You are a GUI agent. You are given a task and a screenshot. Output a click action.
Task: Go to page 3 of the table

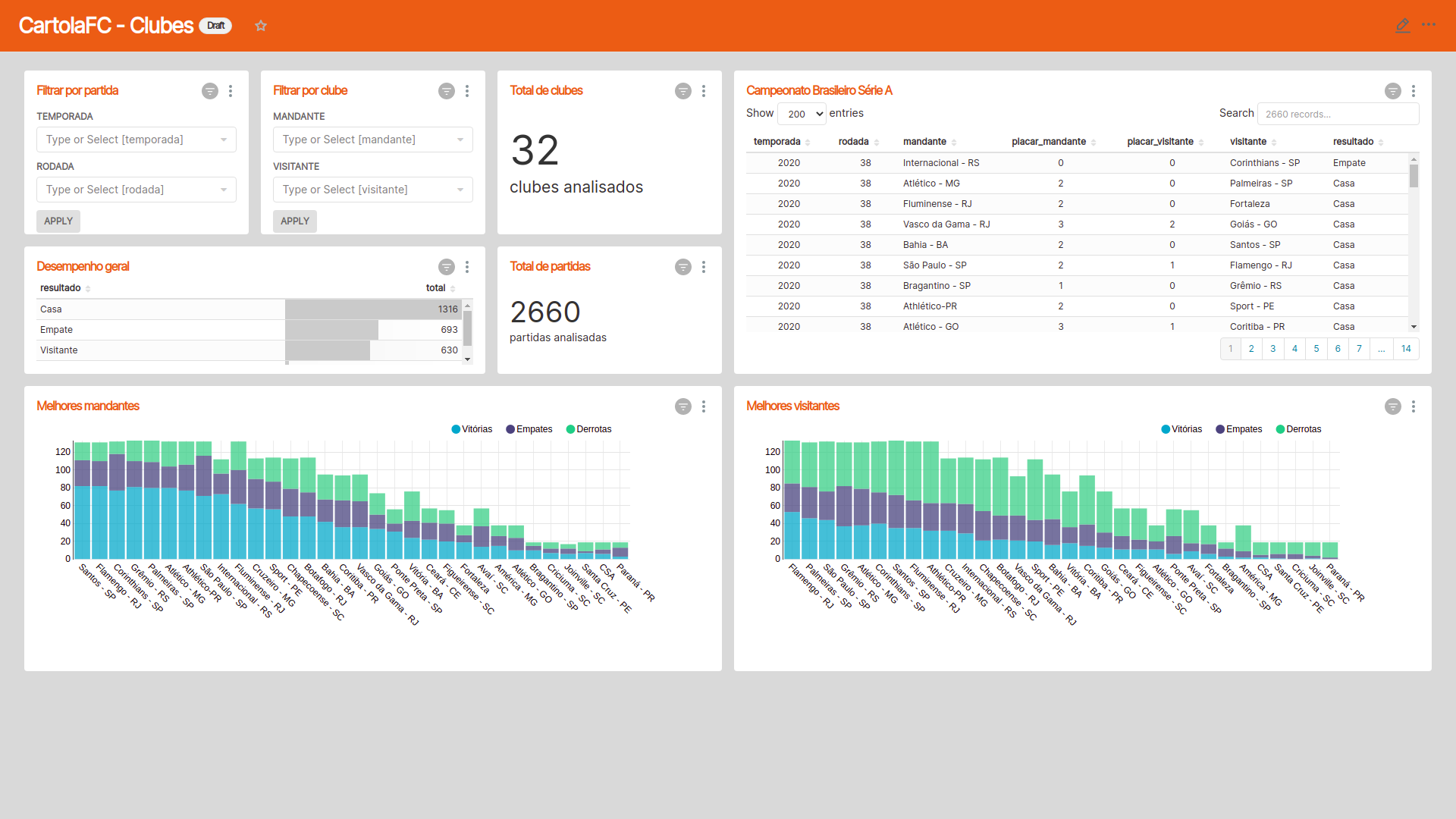(x=1273, y=349)
